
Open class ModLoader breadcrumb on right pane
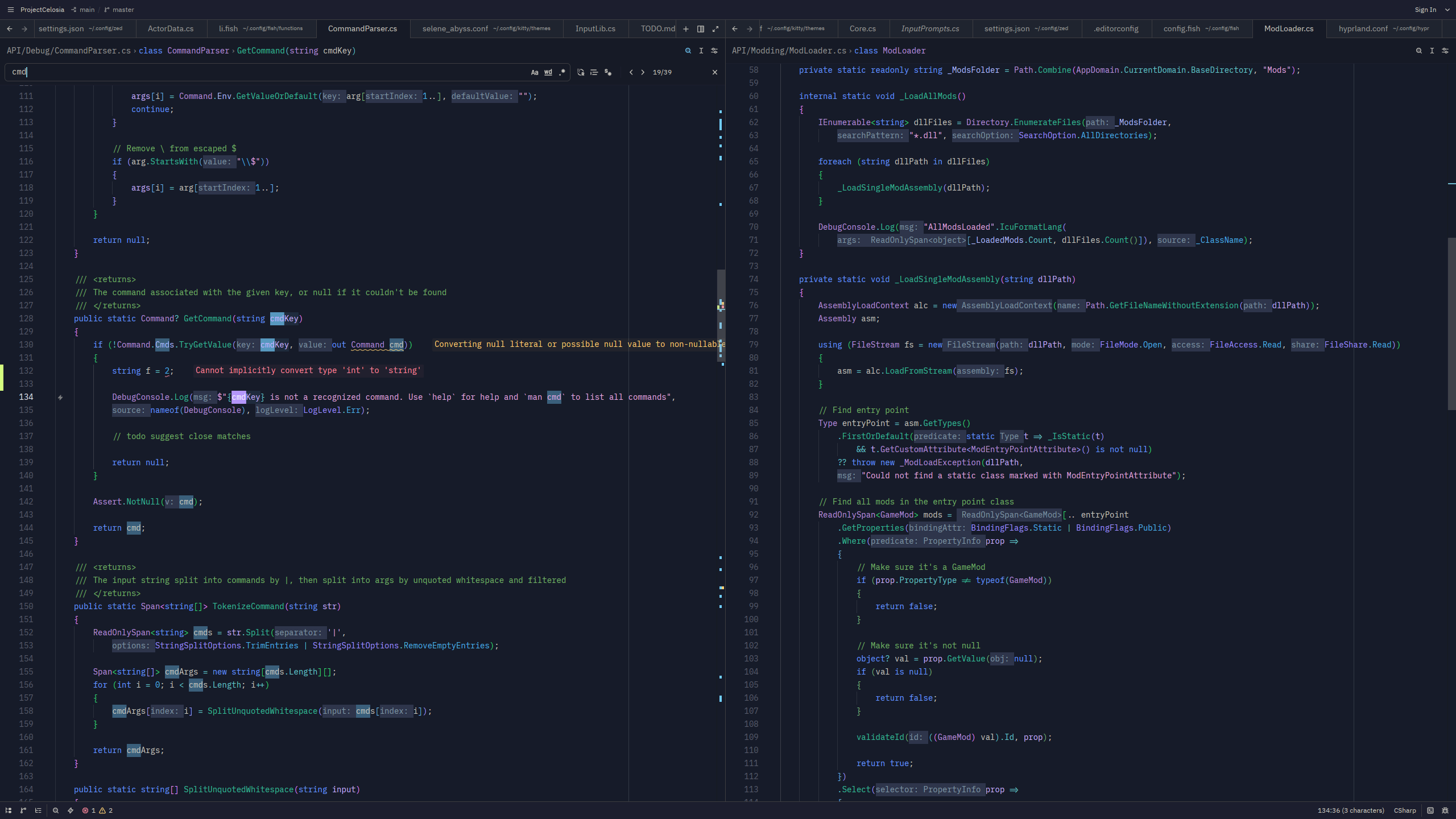point(890,51)
